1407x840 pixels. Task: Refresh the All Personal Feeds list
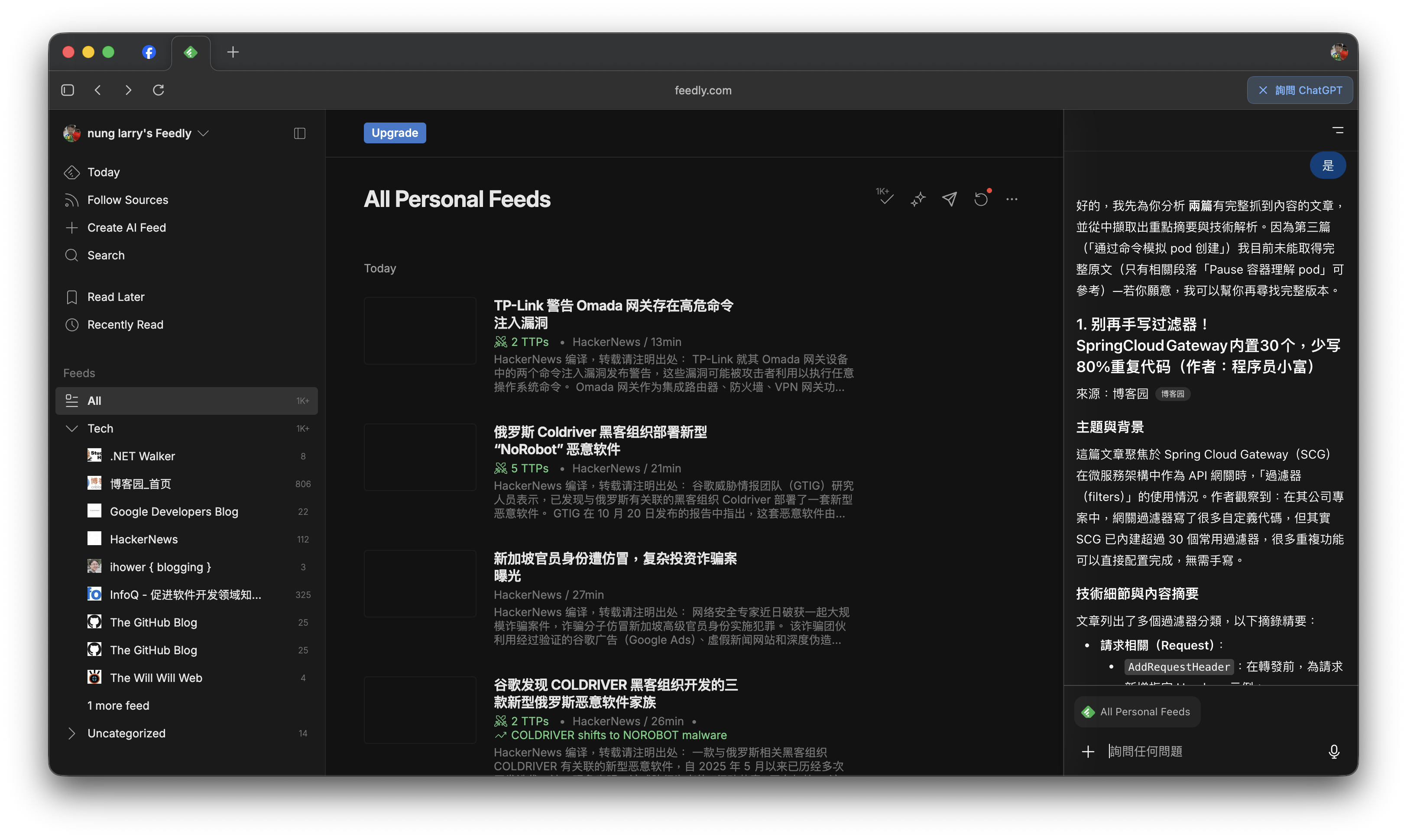tap(981, 199)
